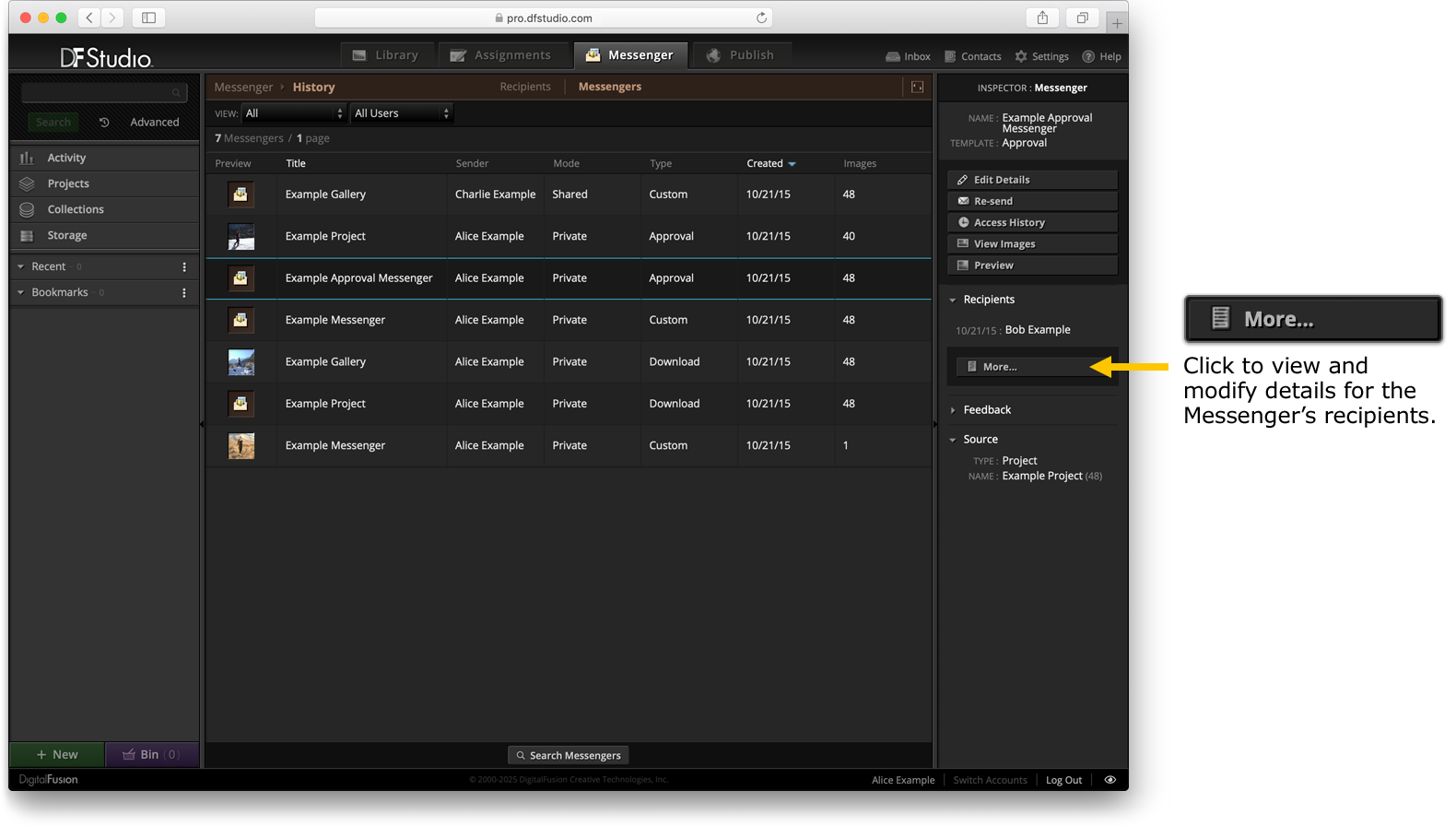Click the browser address bar
This screenshot has height=826, width=1456.
pyautogui.click(x=544, y=18)
